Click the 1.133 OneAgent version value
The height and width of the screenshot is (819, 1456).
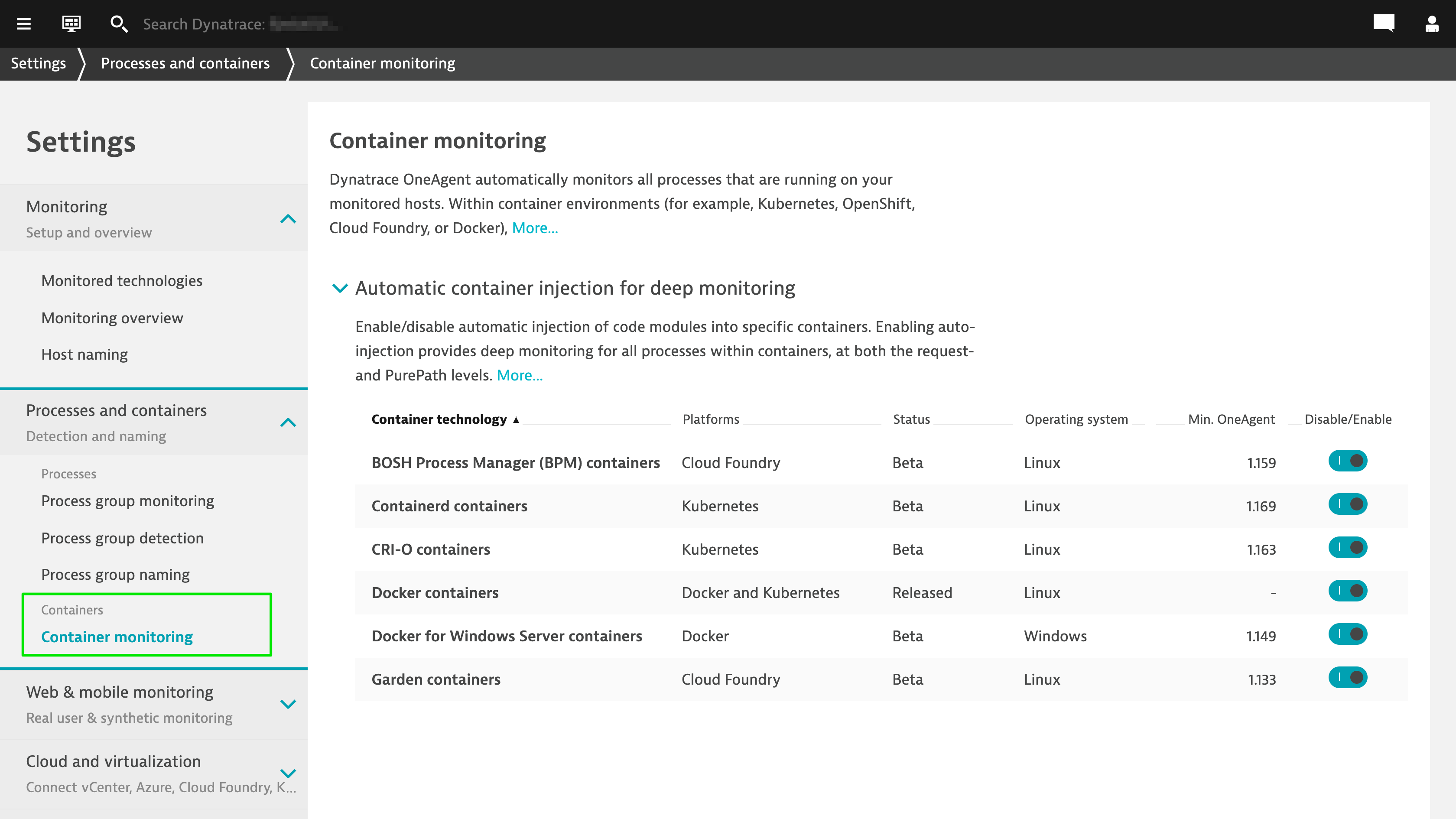click(1261, 679)
